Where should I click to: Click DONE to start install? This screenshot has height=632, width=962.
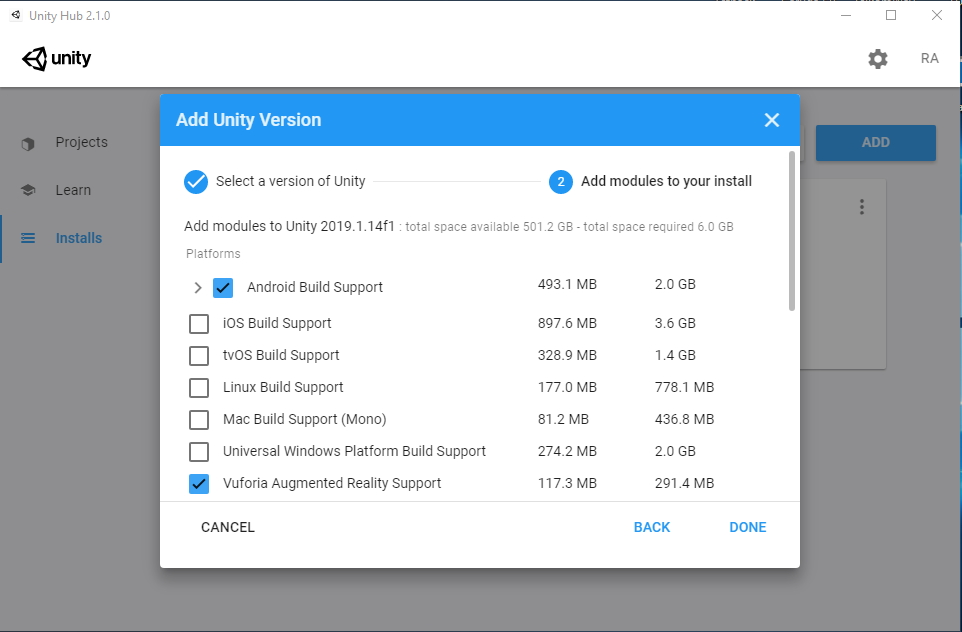(747, 527)
